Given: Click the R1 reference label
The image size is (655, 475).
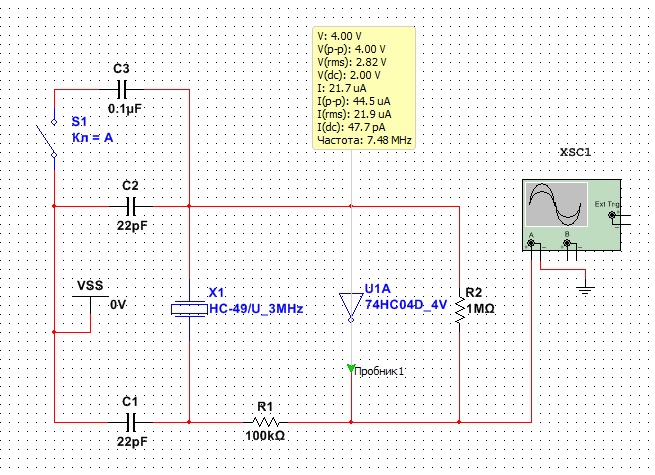Looking at the screenshot, I should (x=265, y=406).
